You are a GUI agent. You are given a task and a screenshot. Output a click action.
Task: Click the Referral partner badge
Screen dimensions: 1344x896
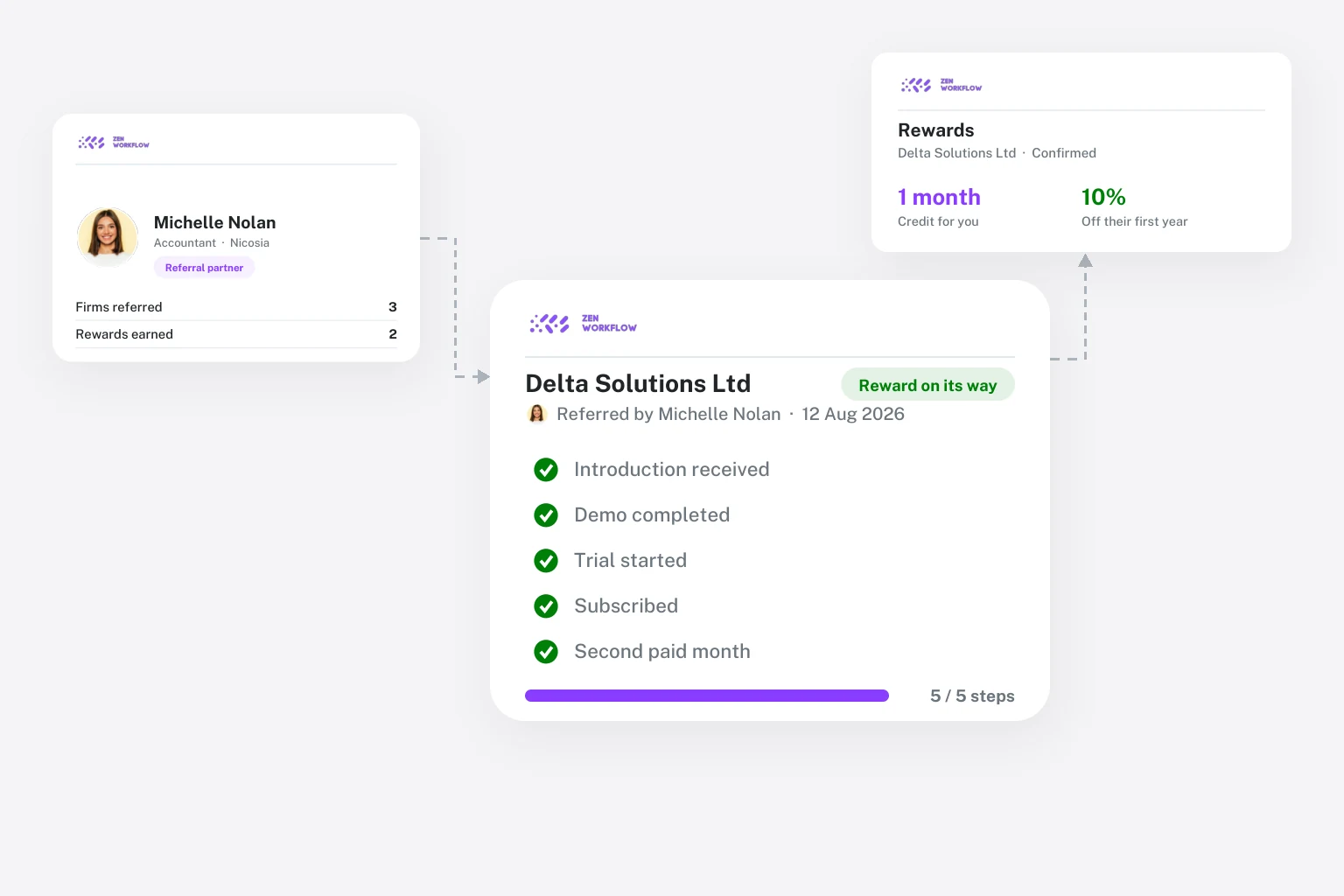pos(204,268)
